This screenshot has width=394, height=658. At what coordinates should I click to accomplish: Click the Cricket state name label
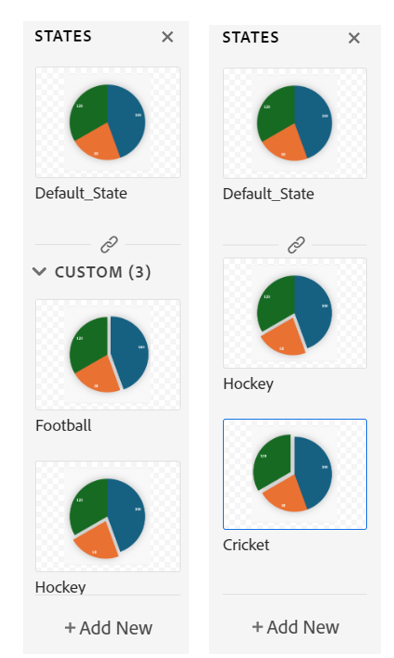point(246,545)
